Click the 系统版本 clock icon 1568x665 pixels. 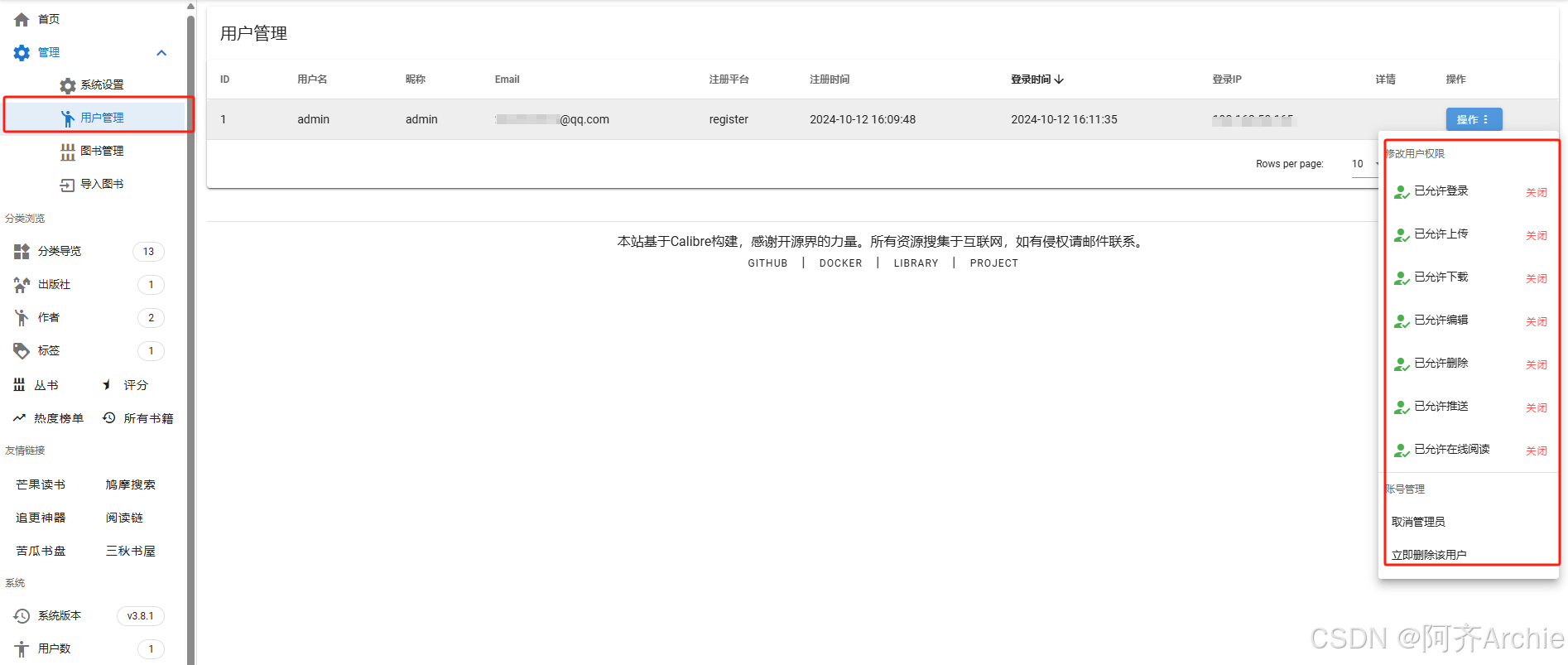pos(22,615)
